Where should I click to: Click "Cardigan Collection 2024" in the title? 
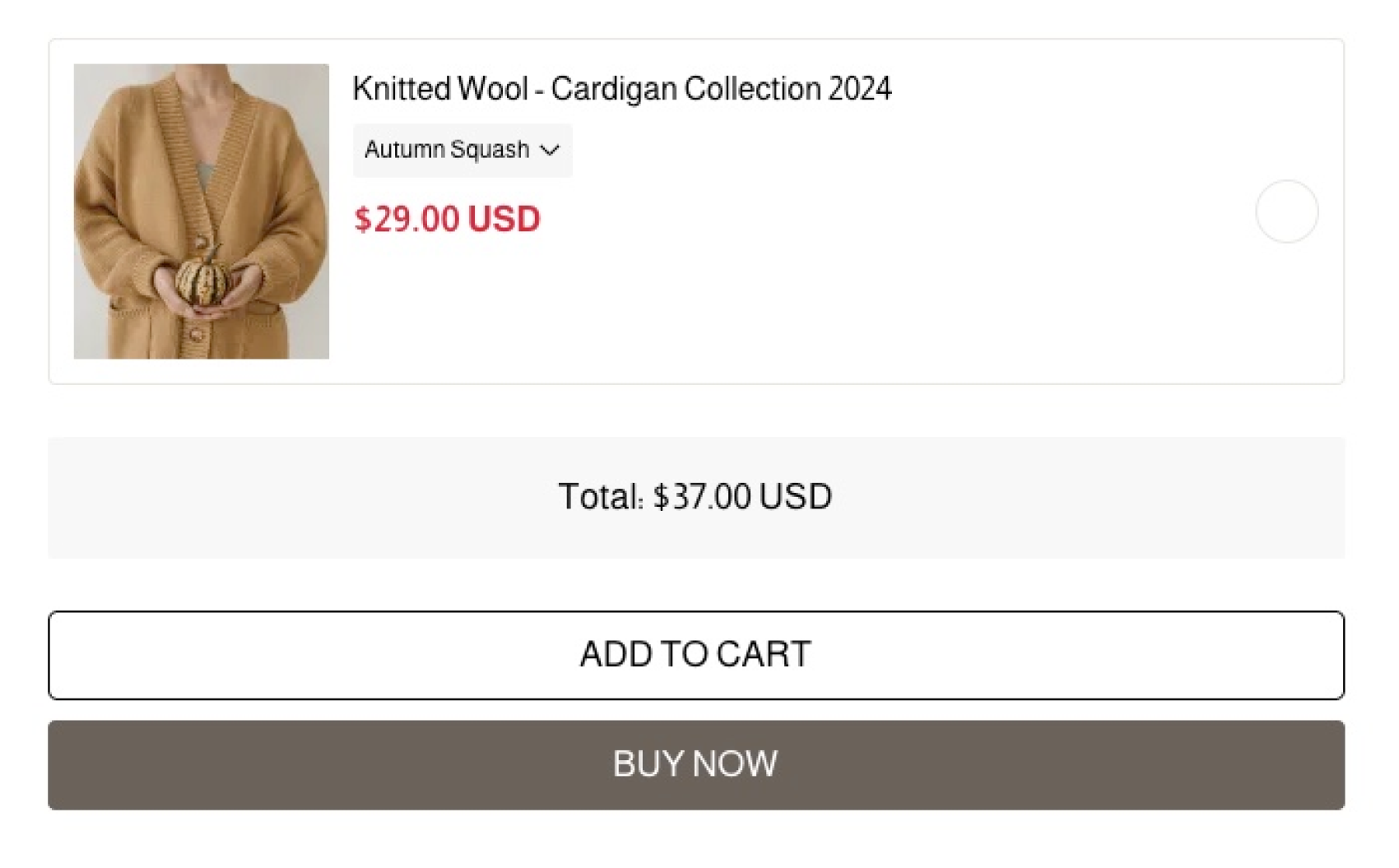click(721, 89)
